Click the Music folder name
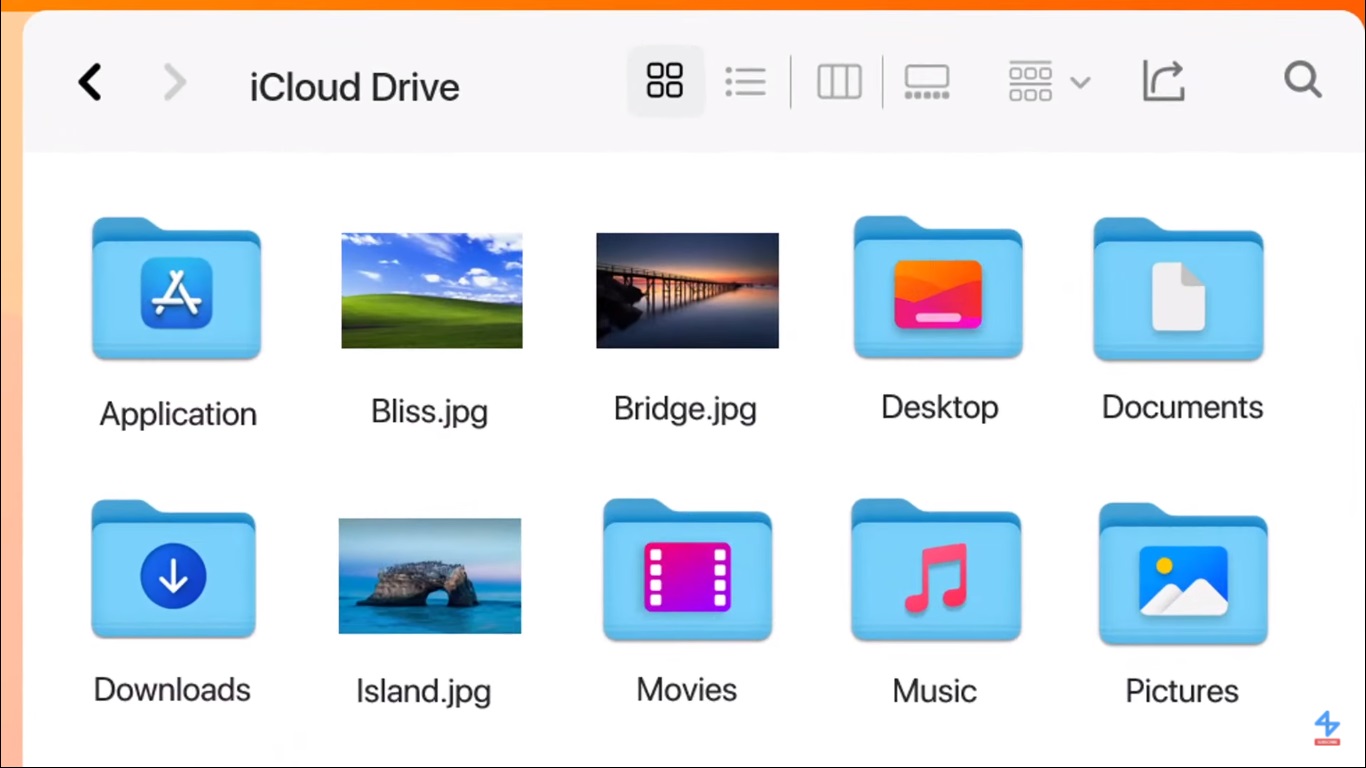1366x768 pixels. (935, 691)
